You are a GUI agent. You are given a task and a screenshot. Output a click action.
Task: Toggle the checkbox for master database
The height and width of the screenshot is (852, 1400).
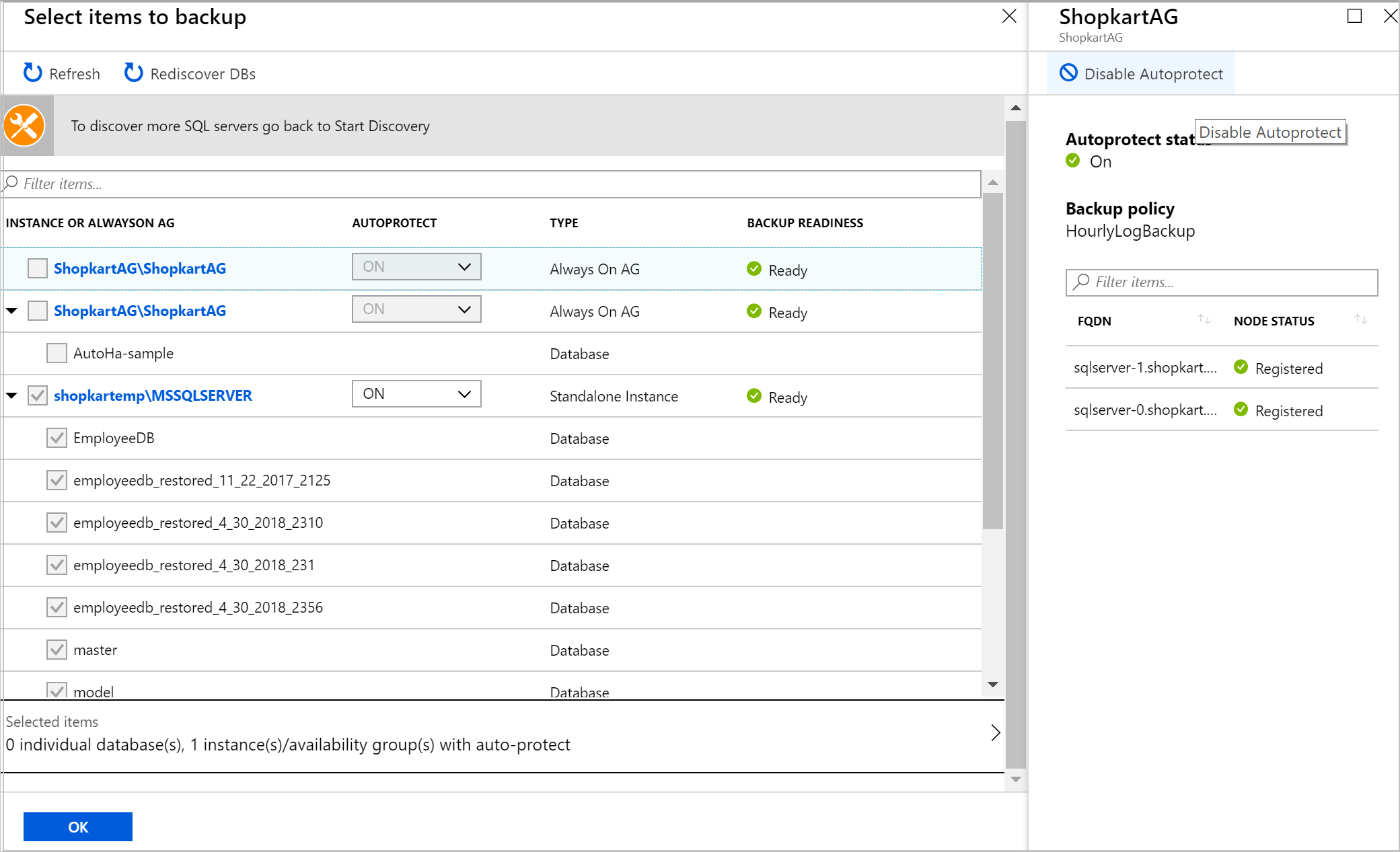pos(57,650)
